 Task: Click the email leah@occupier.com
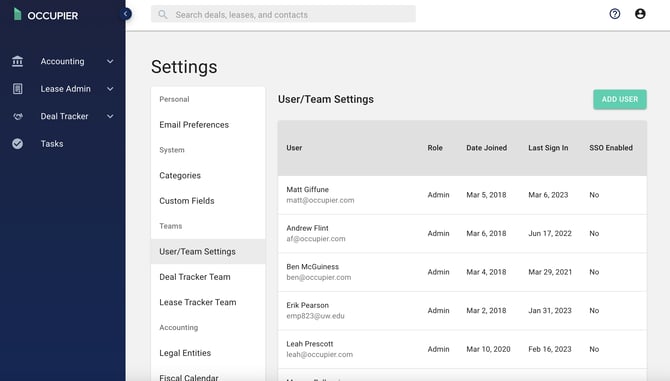(x=320, y=355)
